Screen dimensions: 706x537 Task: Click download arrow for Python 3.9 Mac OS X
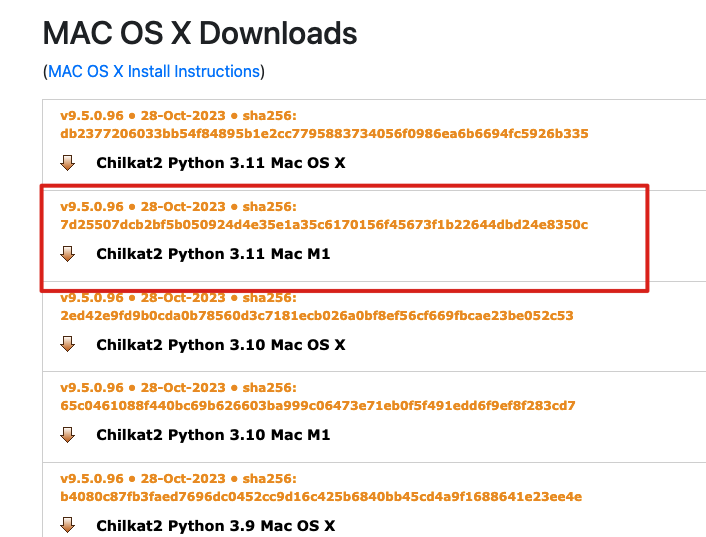(x=68, y=525)
